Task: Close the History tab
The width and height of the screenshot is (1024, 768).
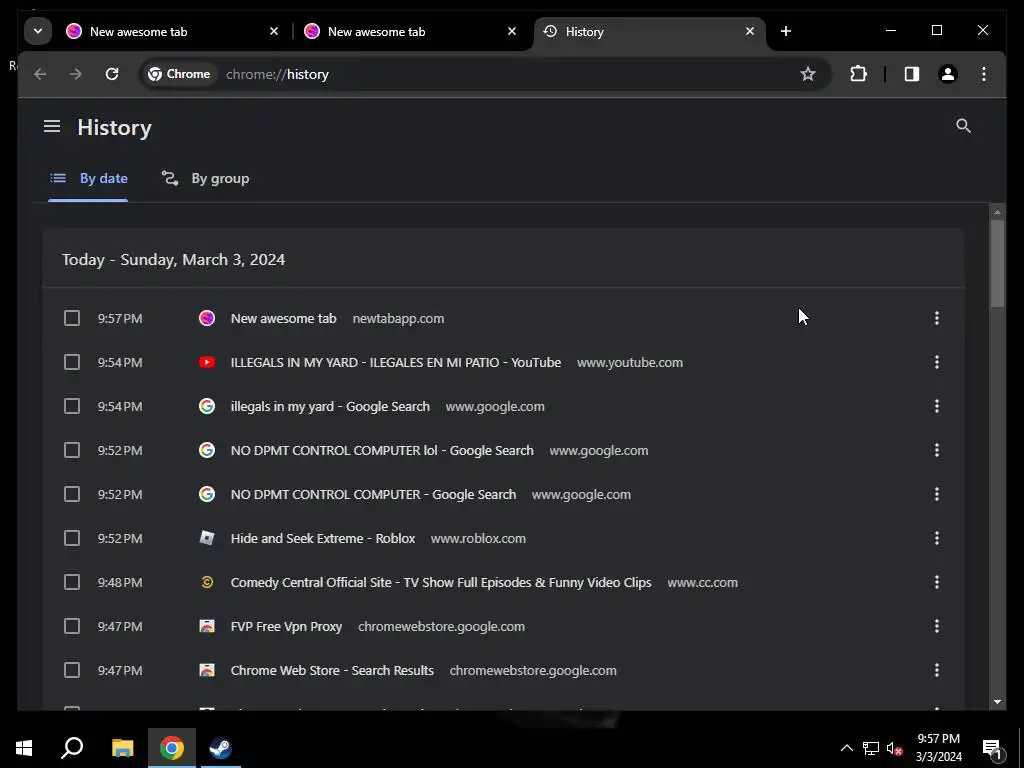Action: click(750, 31)
